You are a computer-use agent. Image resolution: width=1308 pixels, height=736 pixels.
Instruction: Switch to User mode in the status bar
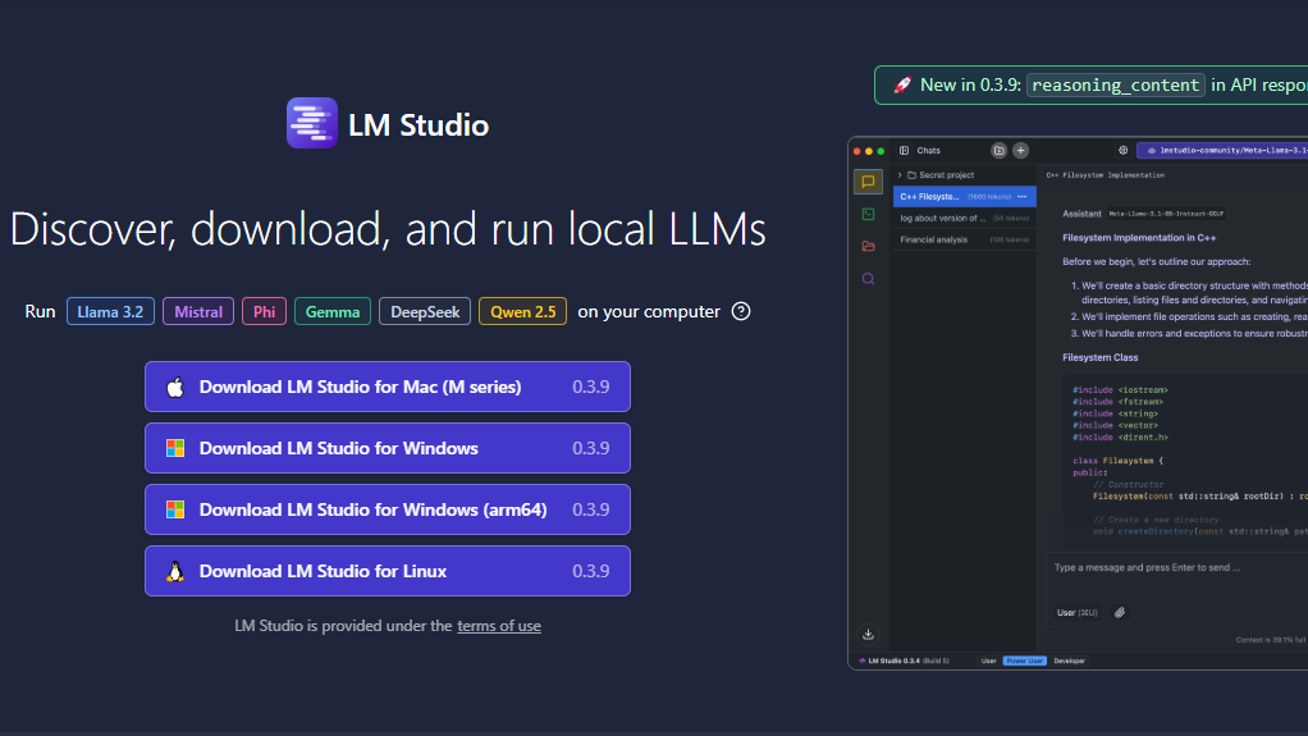[x=988, y=661]
